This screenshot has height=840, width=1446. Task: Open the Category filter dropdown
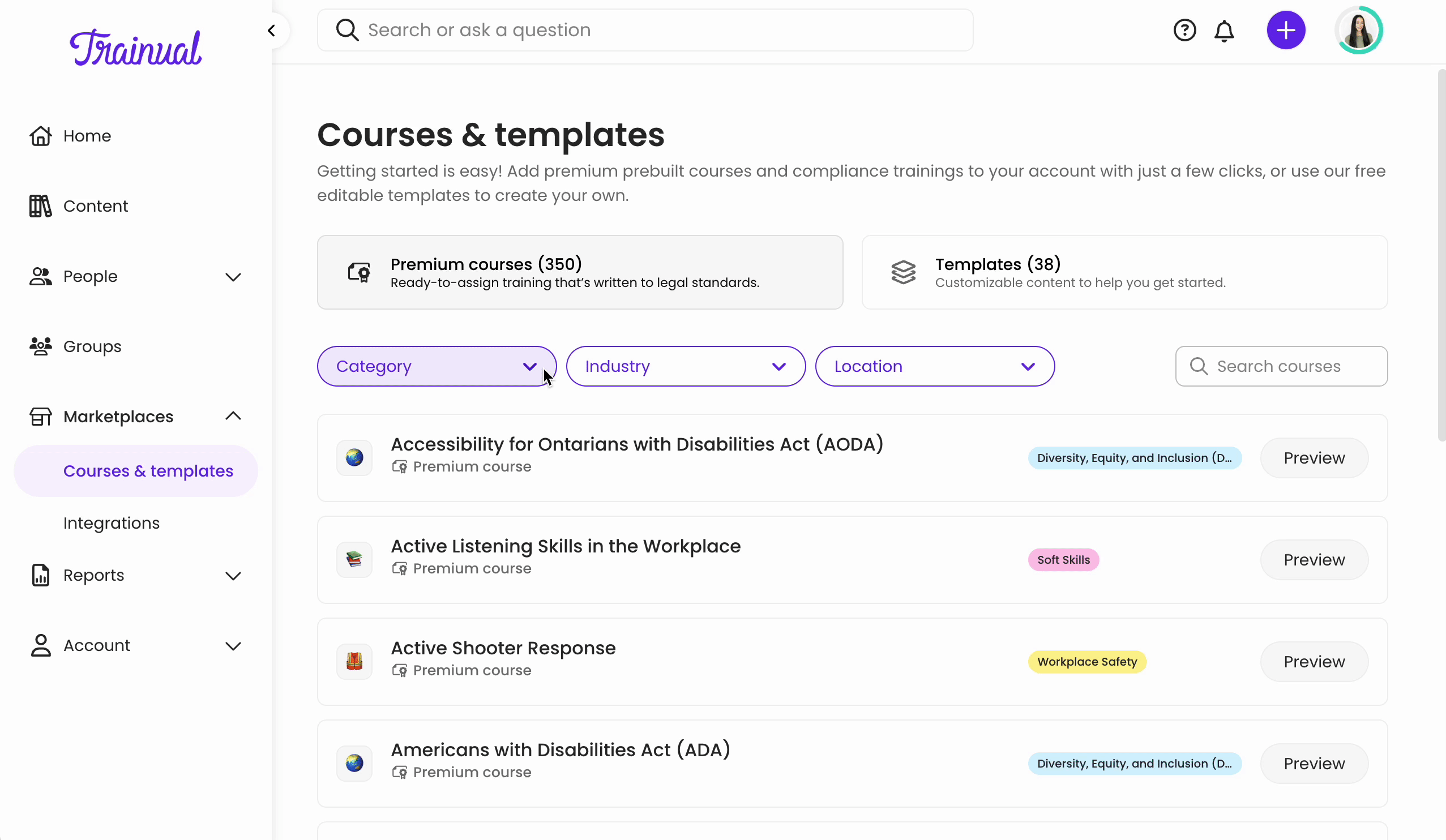pos(437,366)
